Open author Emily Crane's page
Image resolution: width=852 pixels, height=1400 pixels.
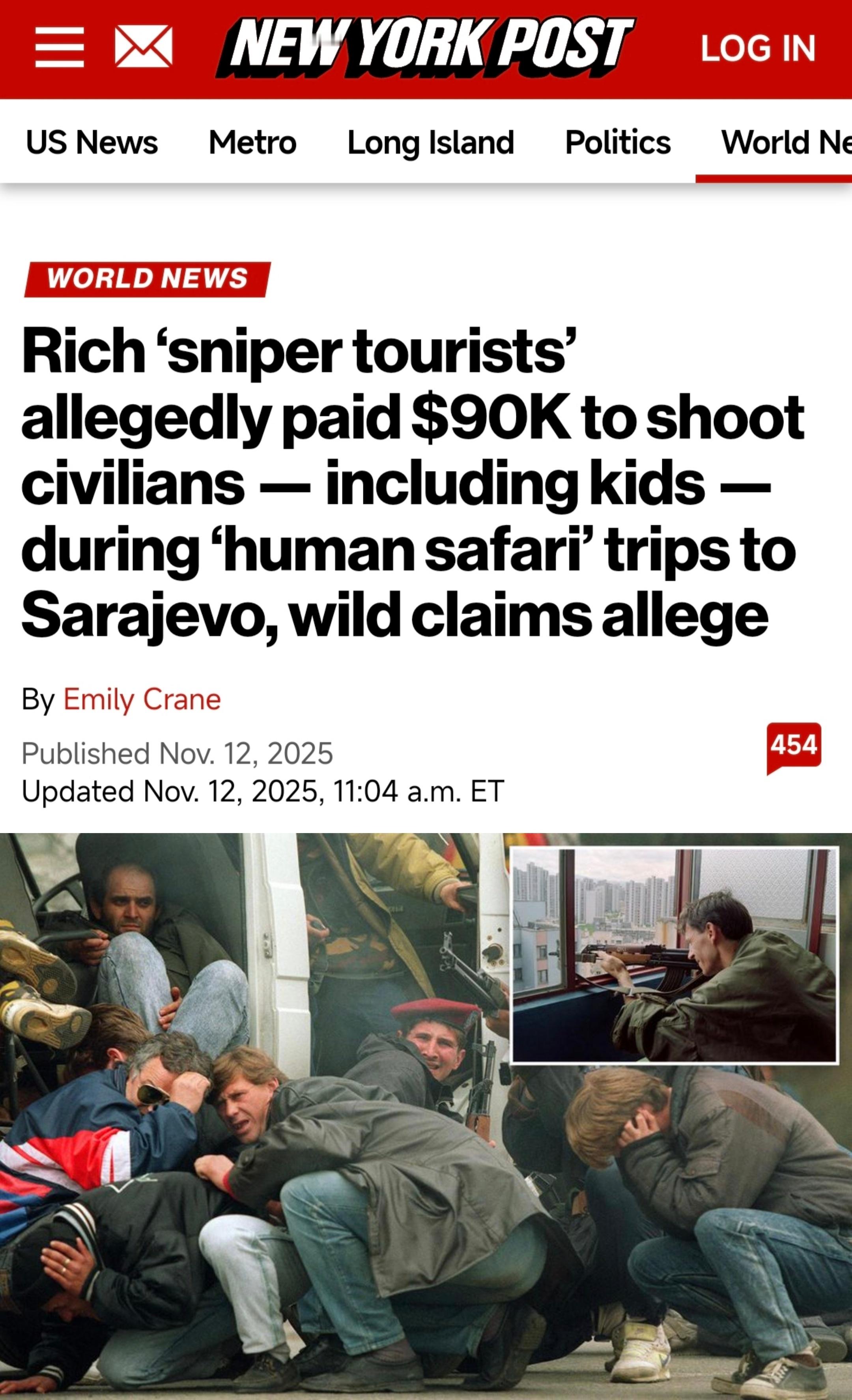coord(142,699)
